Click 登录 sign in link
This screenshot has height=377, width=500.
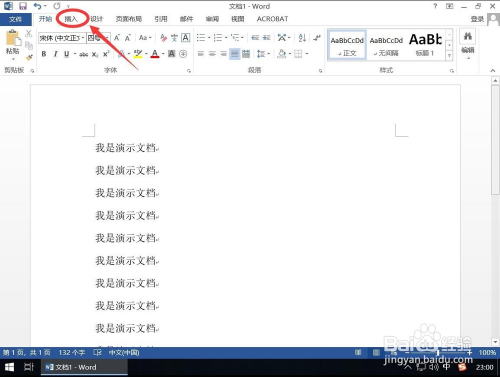tap(477, 19)
